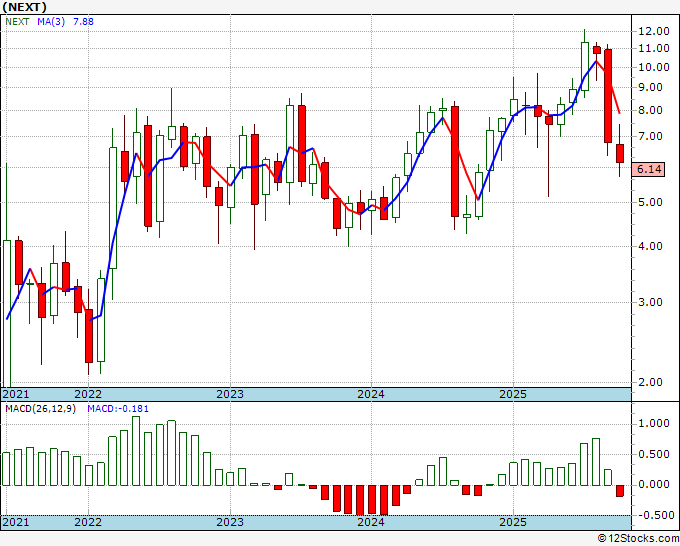Screen dimensions: 680x546
Task: Click the 10.00 price axis label
Action: [x=654, y=67]
